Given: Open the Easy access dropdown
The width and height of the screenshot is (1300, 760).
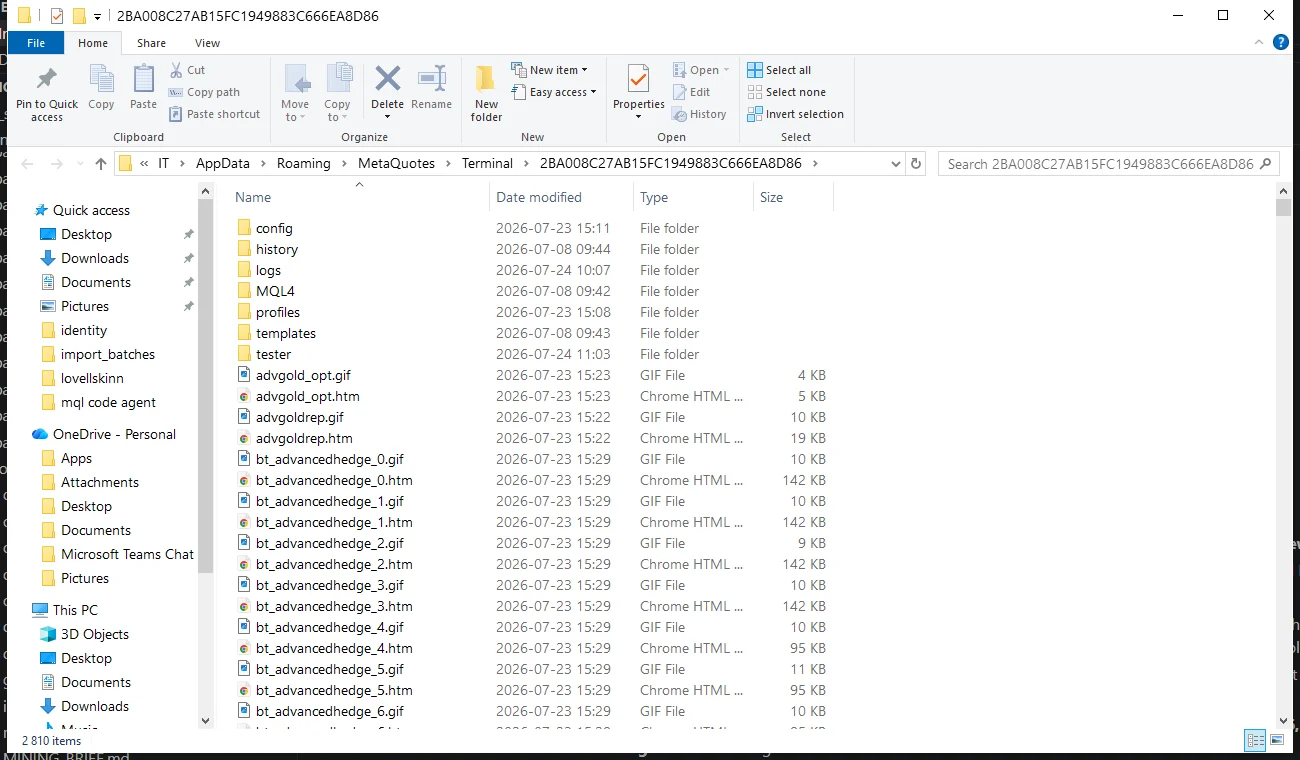Looking at the screenshot, I should [x=553, y=92].
